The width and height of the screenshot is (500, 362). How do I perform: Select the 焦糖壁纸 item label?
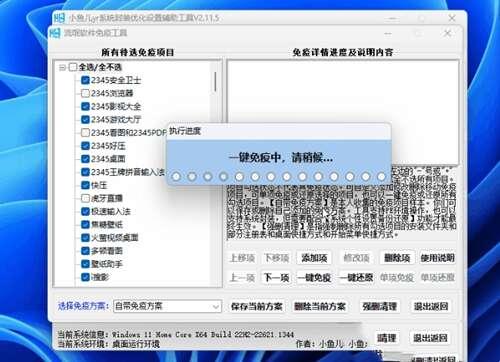pyautogui.click(x=107, y=225)
